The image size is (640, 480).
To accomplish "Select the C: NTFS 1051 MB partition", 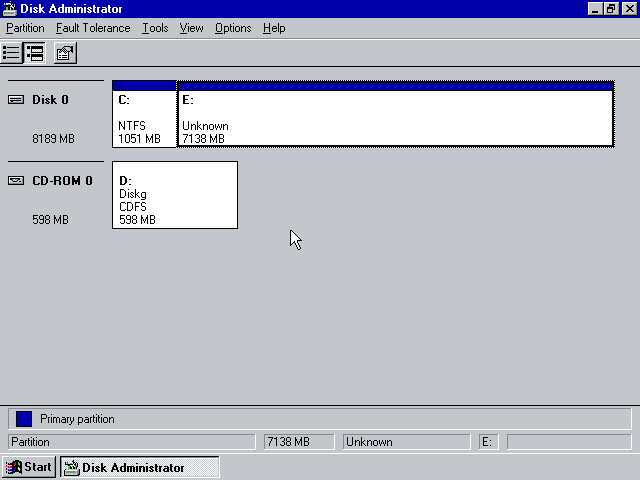I will click(144, 114).
